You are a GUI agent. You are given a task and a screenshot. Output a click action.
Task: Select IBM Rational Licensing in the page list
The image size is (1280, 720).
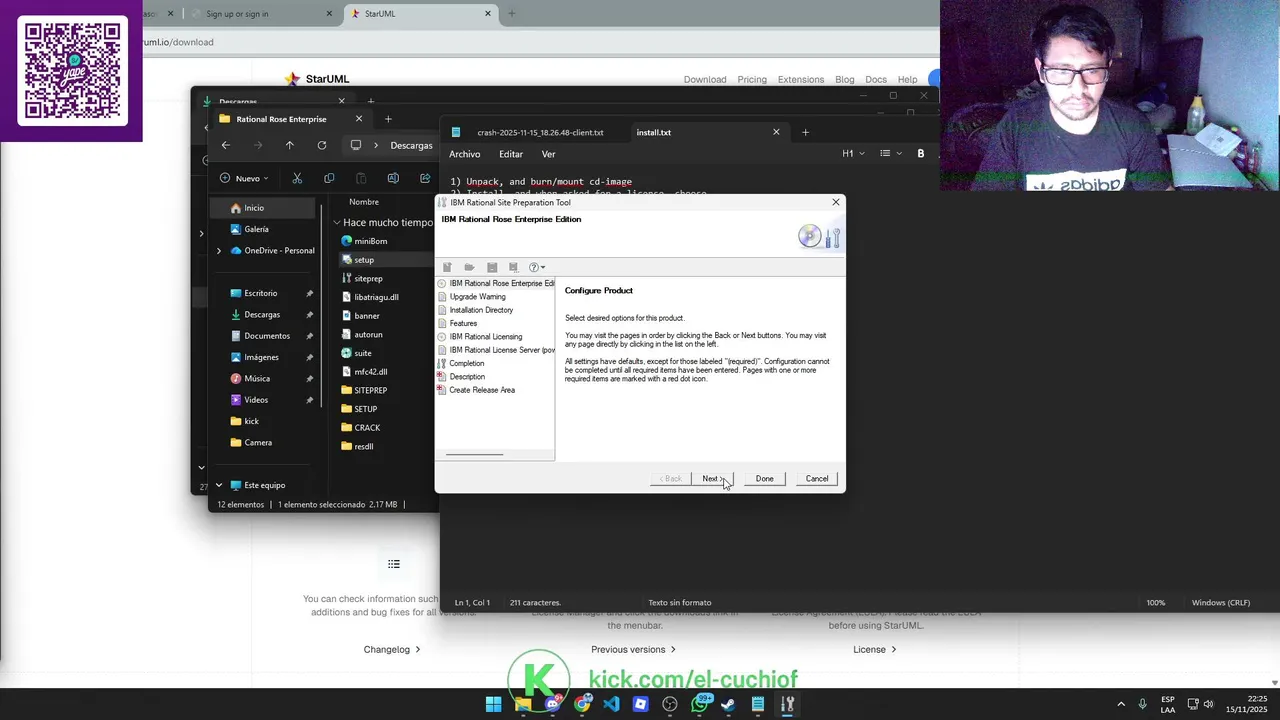(x=485, y=337)
